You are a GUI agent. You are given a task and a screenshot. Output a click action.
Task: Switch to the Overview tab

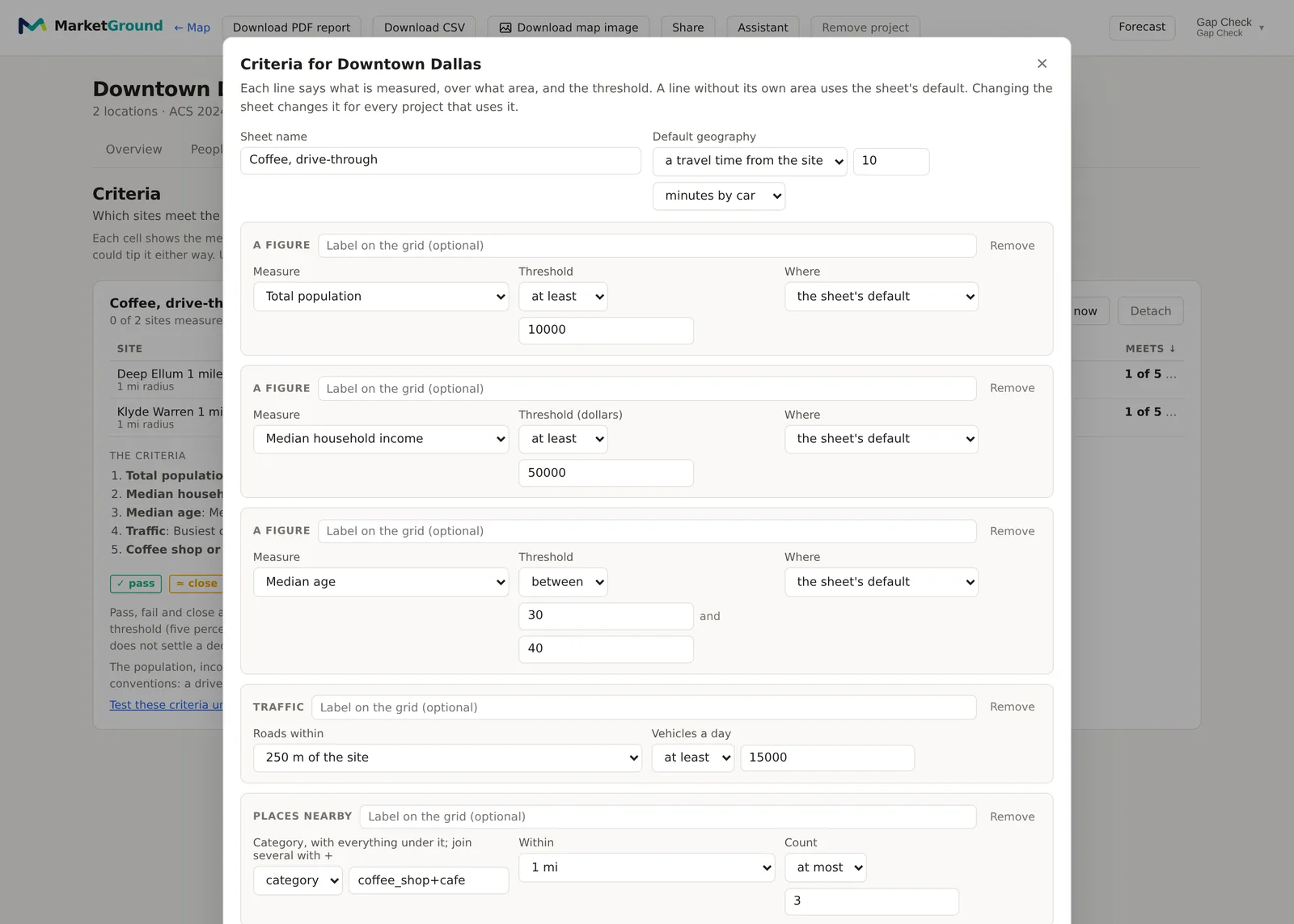pyautogui.click(x=133, y=150)
